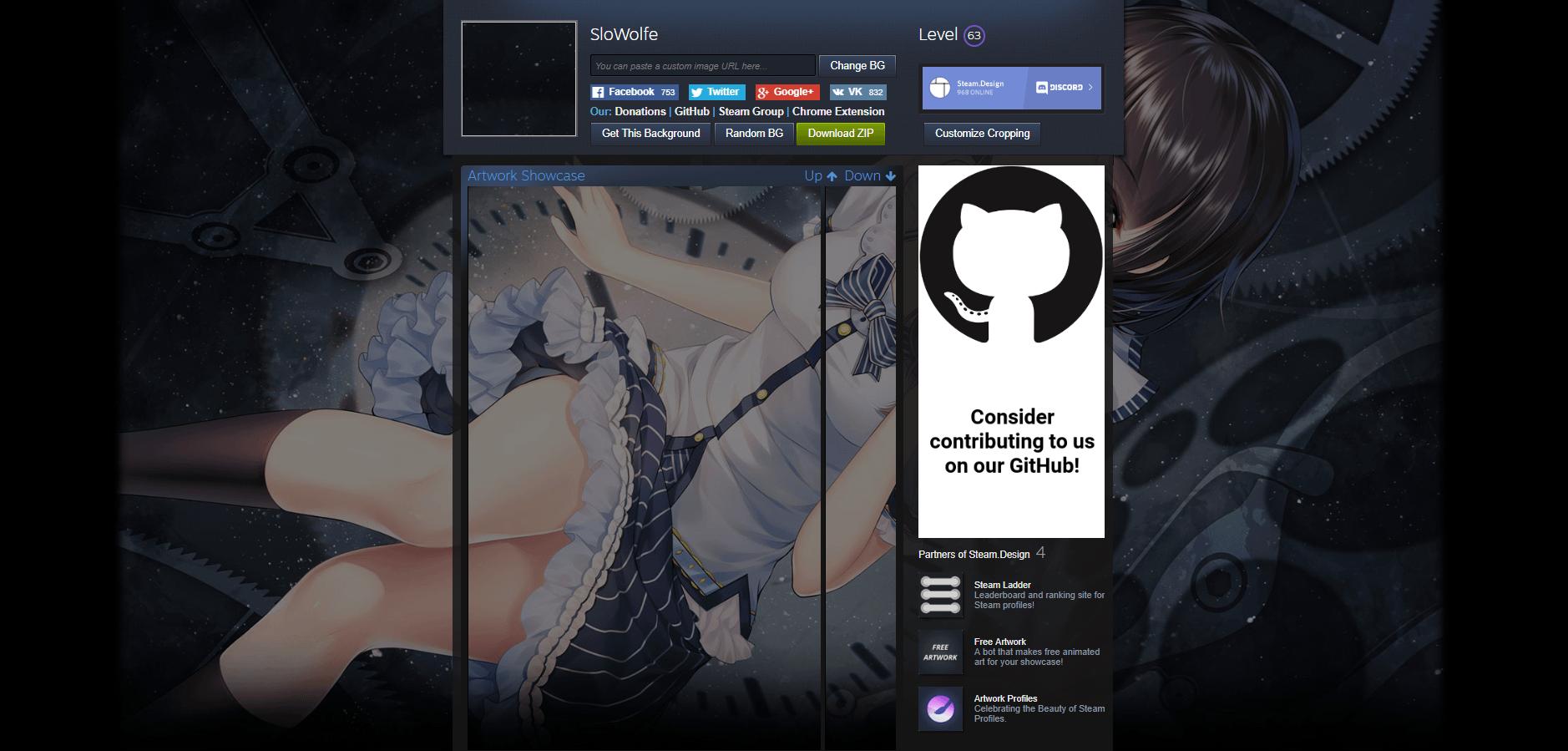The width and height of the screenshot is (1568, 751).
Task: Open the Steam Ladder partner link
Action: coord(1002,585)
